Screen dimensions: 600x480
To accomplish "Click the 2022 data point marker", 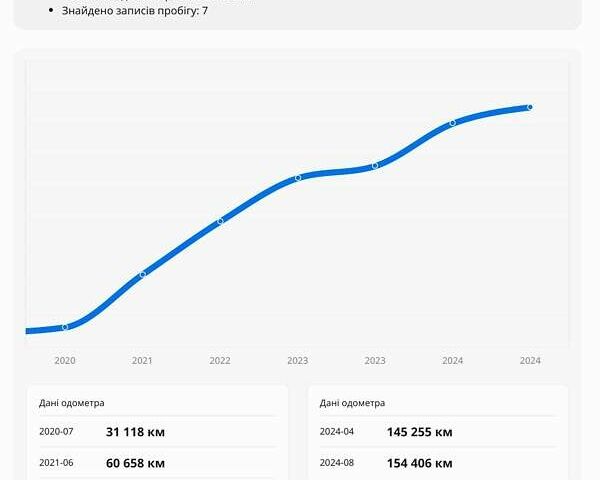I will pyautogui.click(x=220, y=220).
